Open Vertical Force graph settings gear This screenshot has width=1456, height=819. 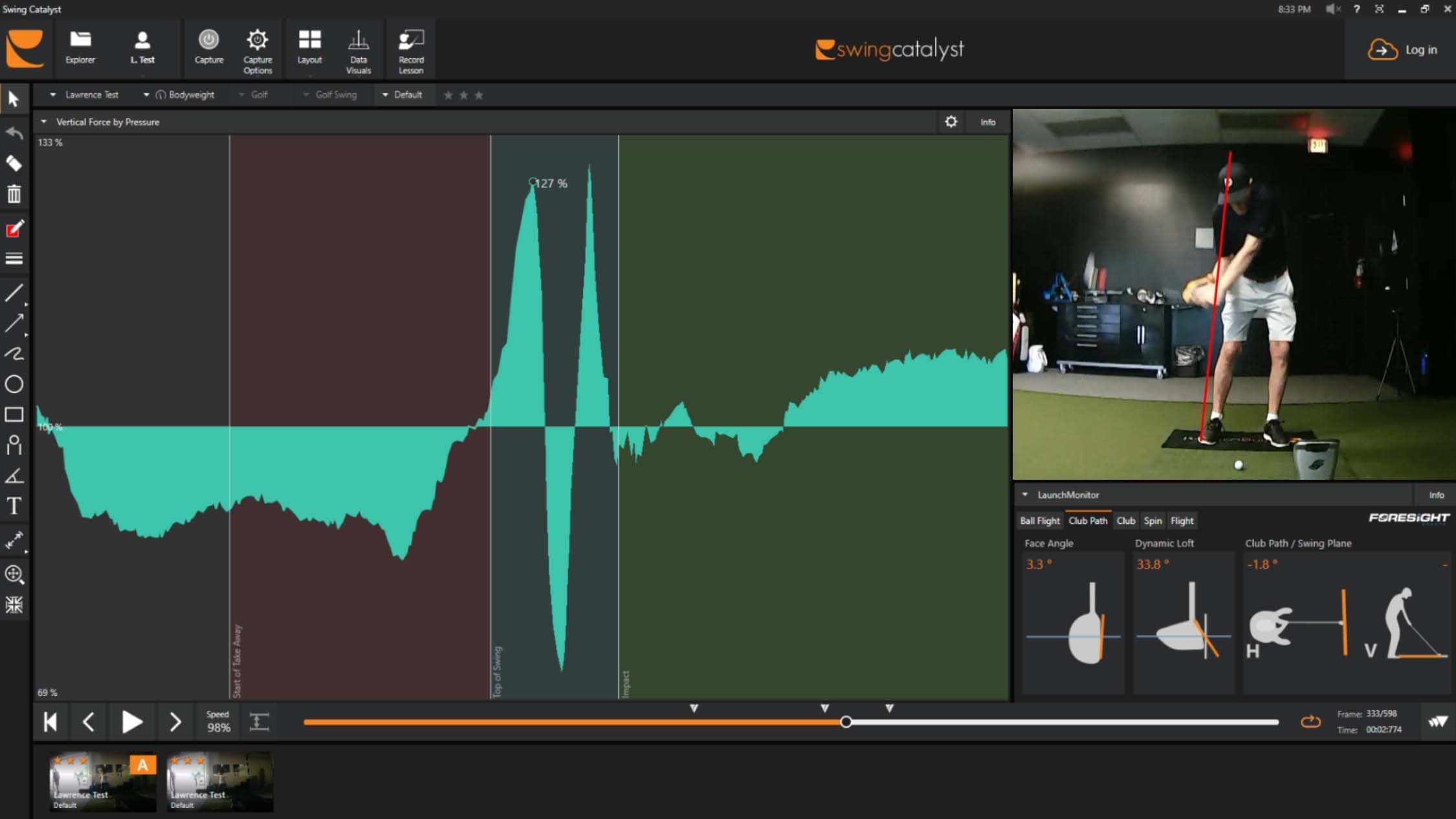(x=951, y=122)
